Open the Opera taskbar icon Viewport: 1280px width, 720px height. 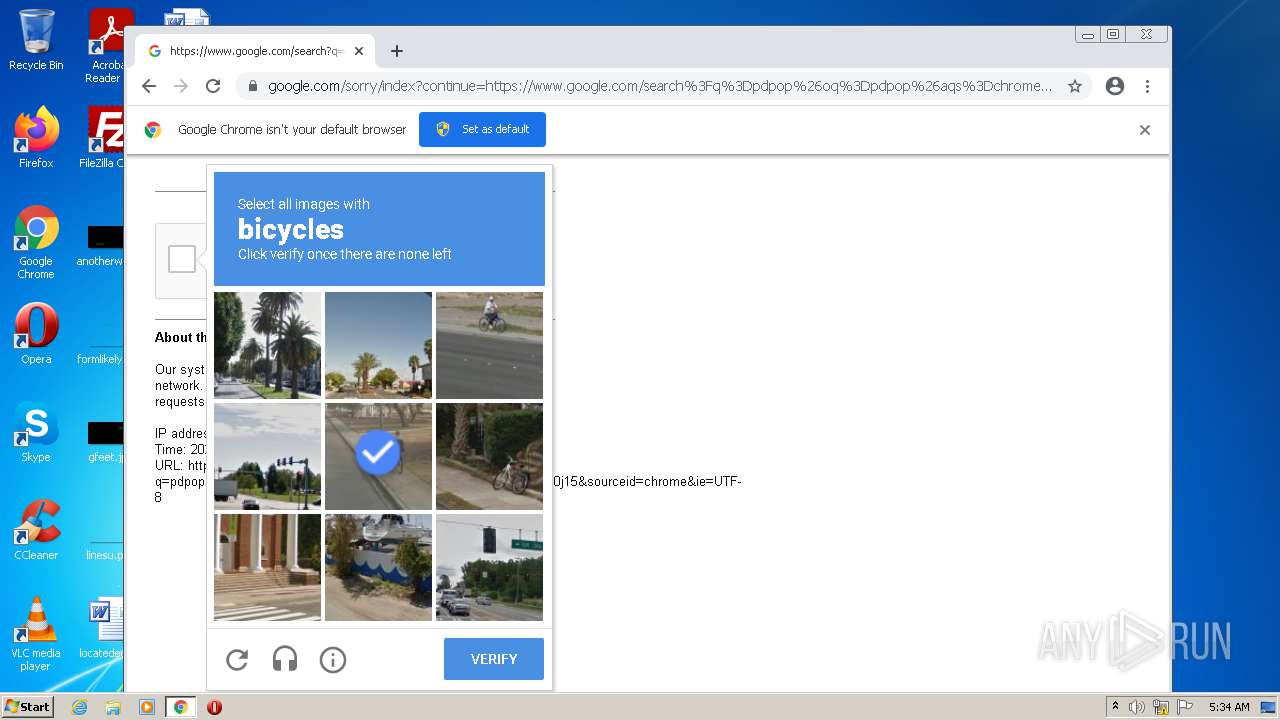(x=214, y=707)
